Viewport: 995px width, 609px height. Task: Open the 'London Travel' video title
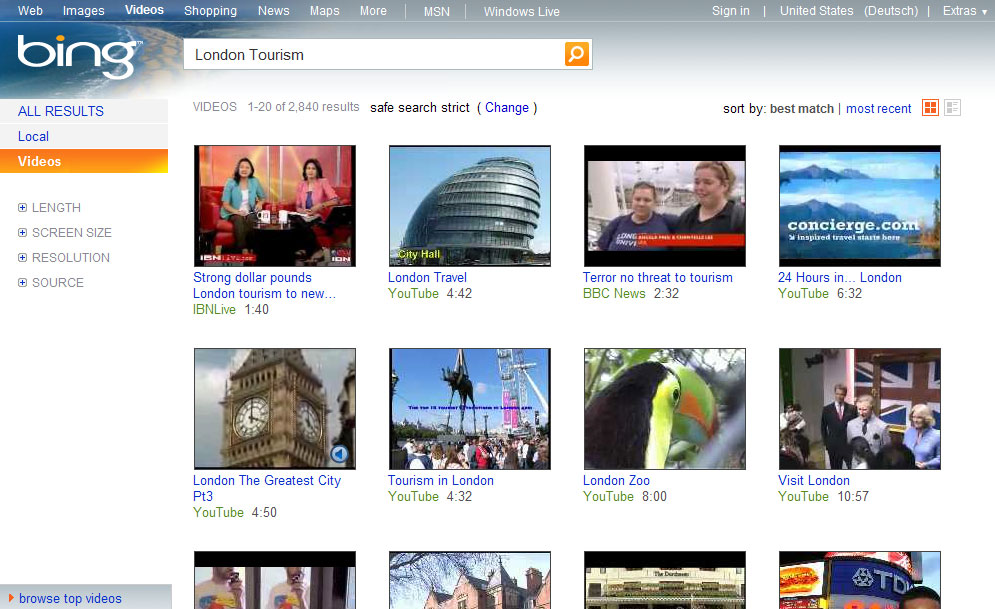point(427,277)
